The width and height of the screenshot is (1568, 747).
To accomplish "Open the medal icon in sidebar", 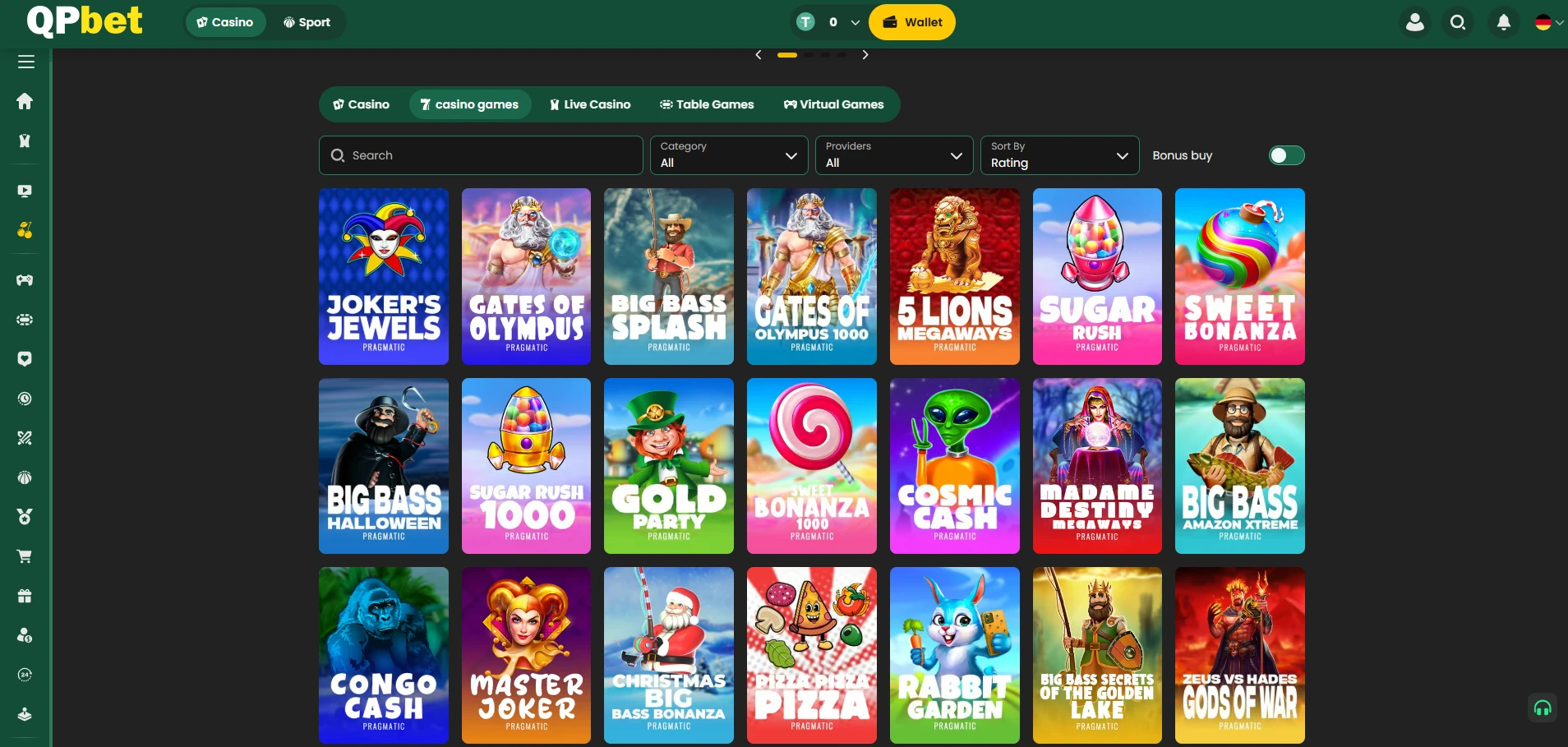I will pos(25,517).
